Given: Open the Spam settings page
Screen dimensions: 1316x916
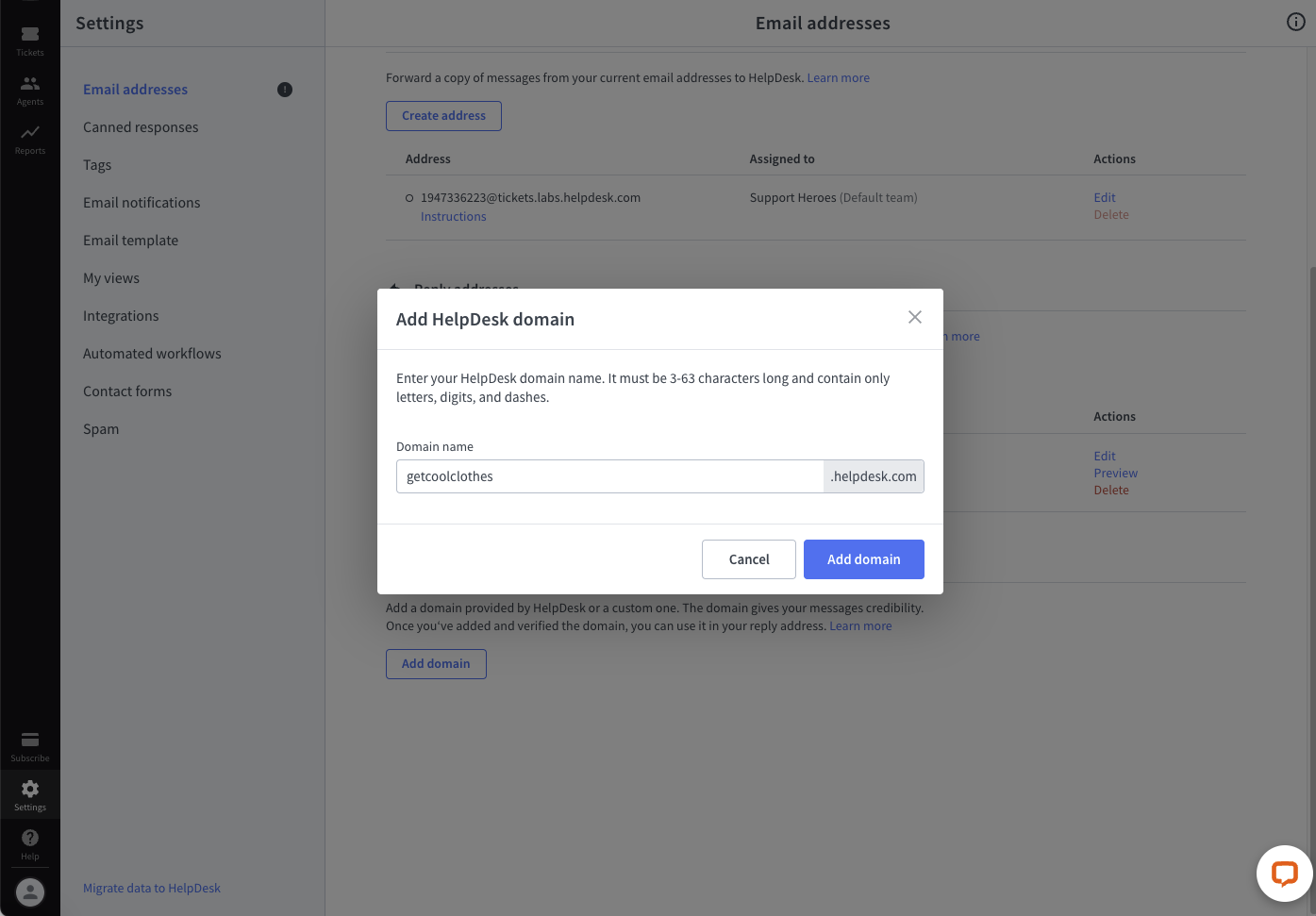Looking at the screenshot, I should pos(100,428).
